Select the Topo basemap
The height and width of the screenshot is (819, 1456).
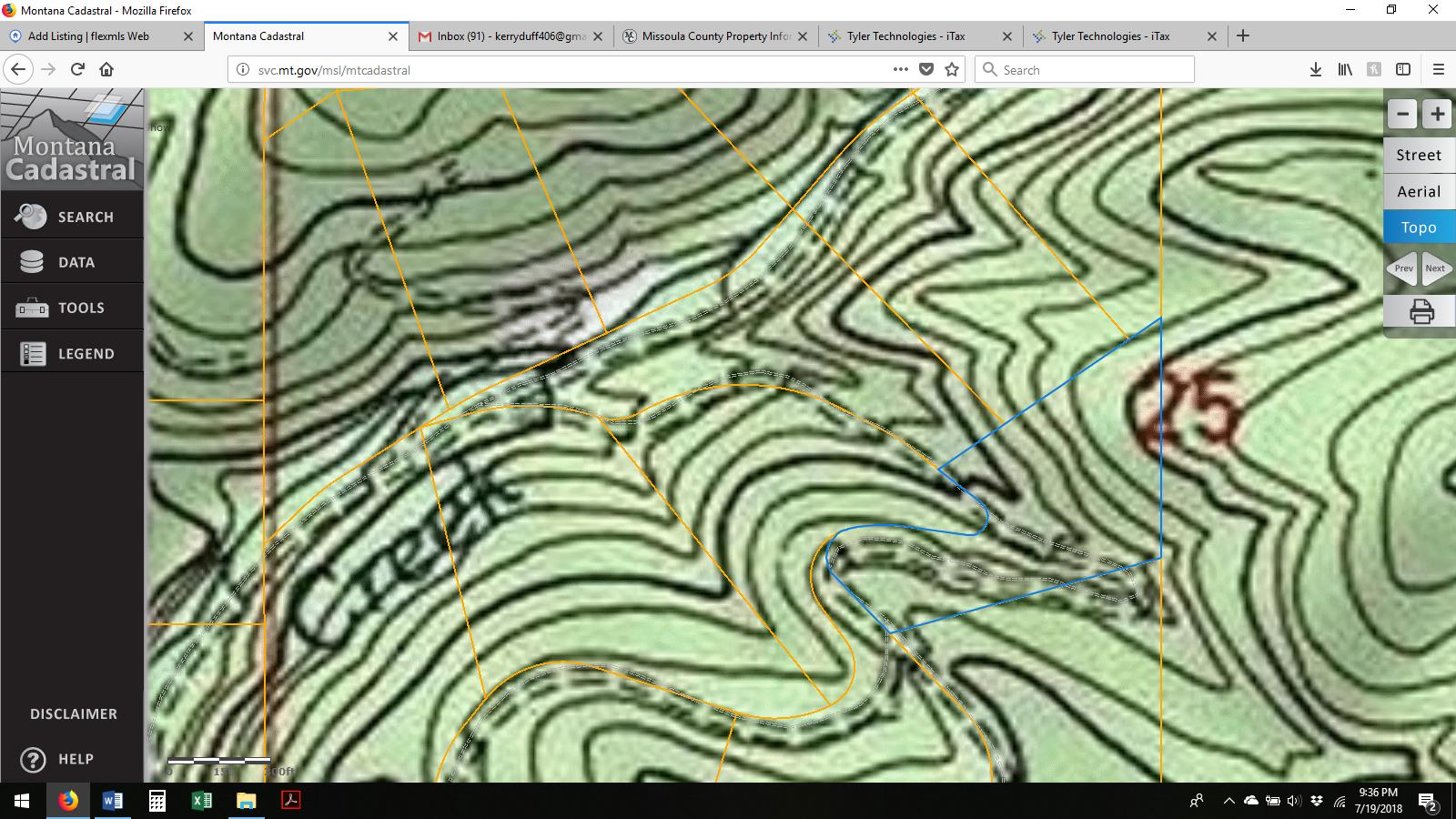tap(1419, 227)
